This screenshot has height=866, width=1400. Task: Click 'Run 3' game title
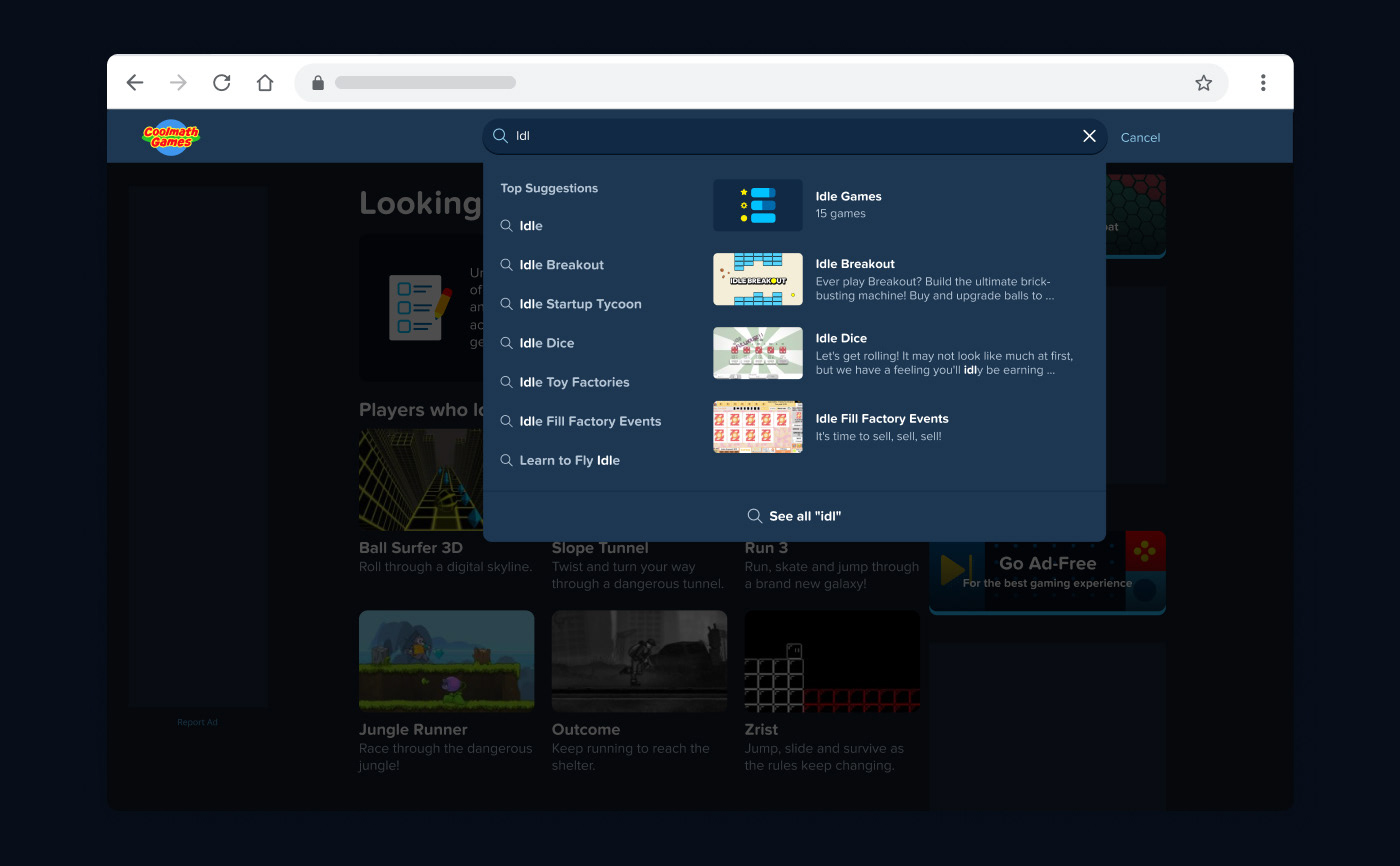[x=766, y=548]
